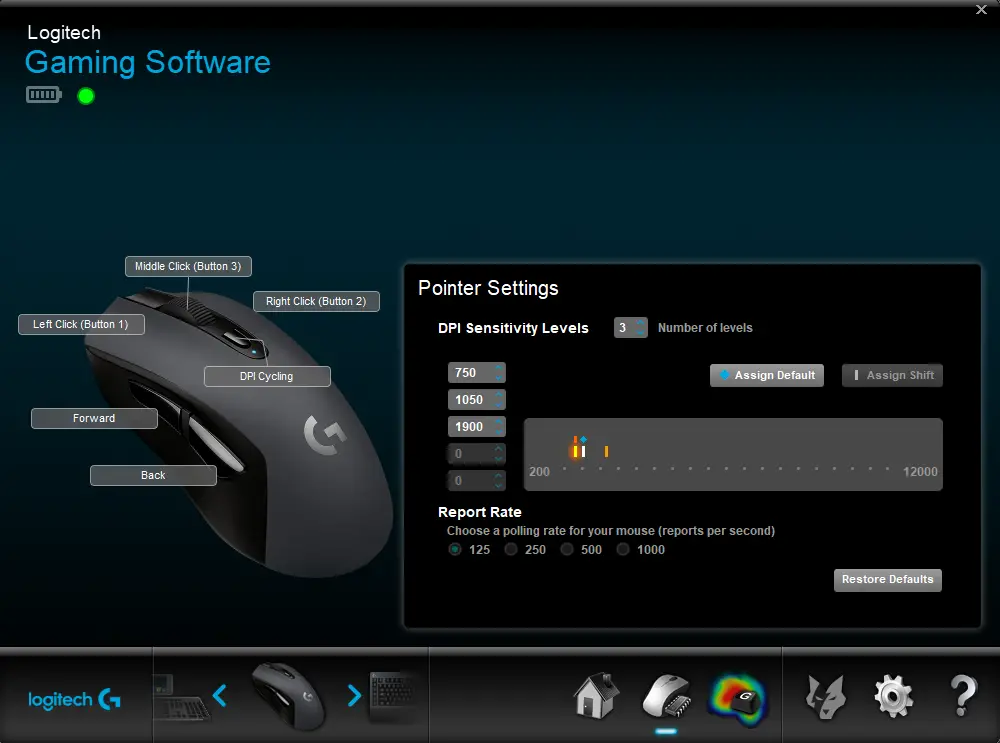The image size is (1000, 743).
Task: Open the settings gear icon
Action: (893, 696)
